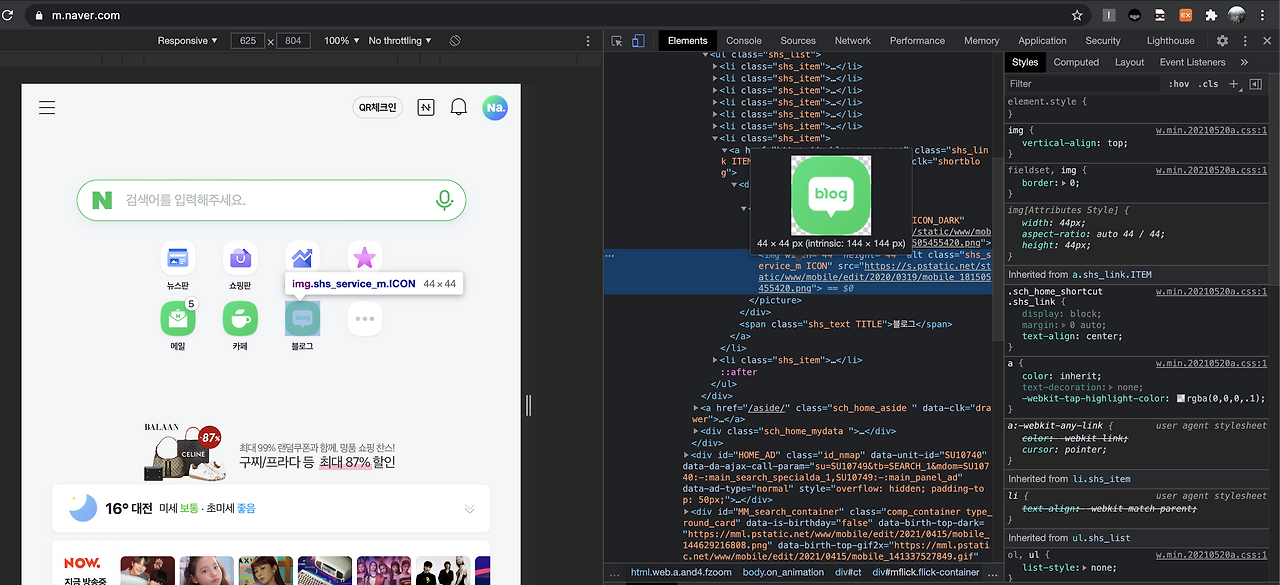
Task: Tap the QR체크인 button
Action: pyautogui.click(x=378, y=107)
